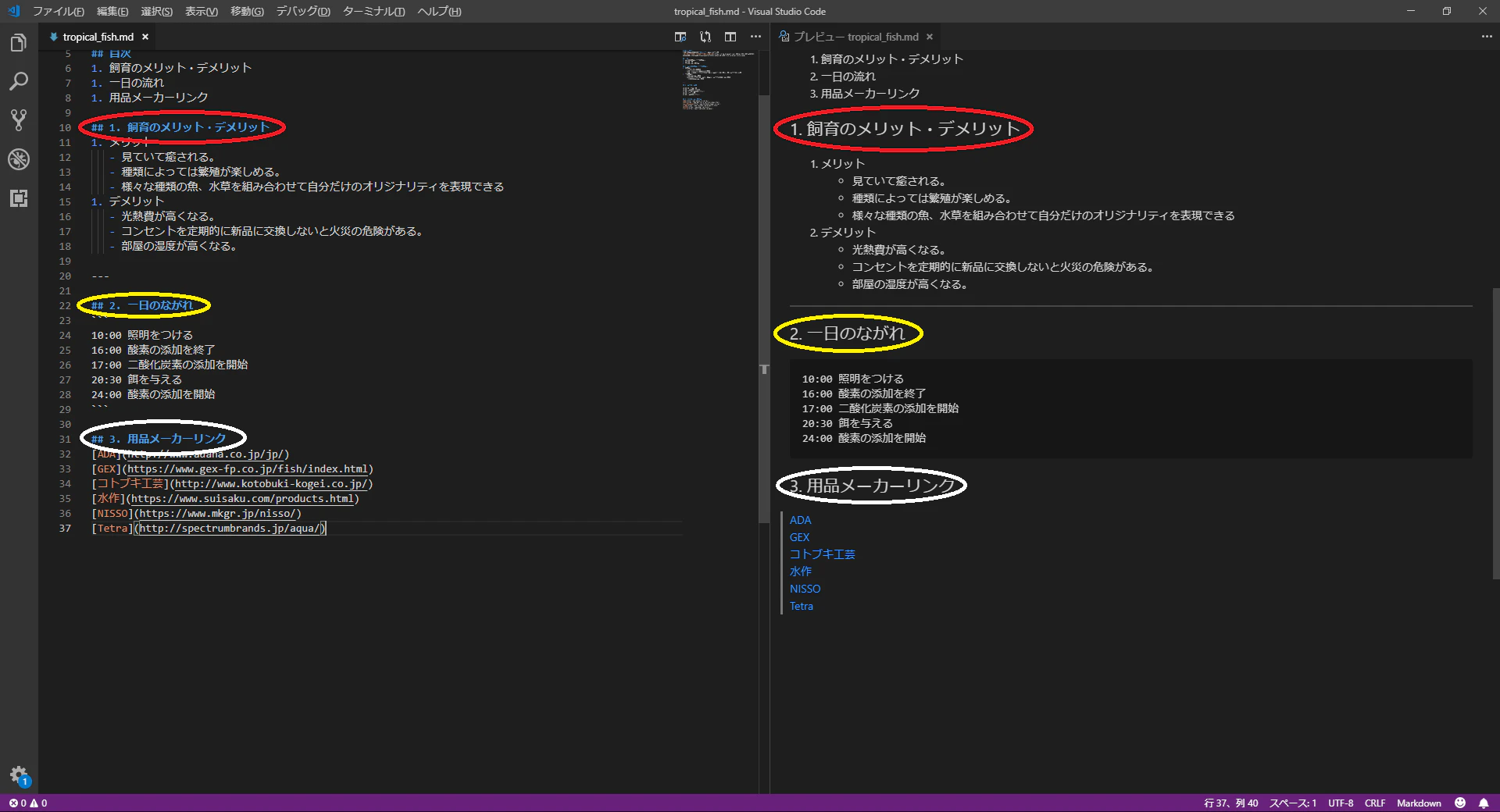This screenshot has width=1500, height=812.
Task: Open the errors and warnings indicator
Action: (28, 803)
